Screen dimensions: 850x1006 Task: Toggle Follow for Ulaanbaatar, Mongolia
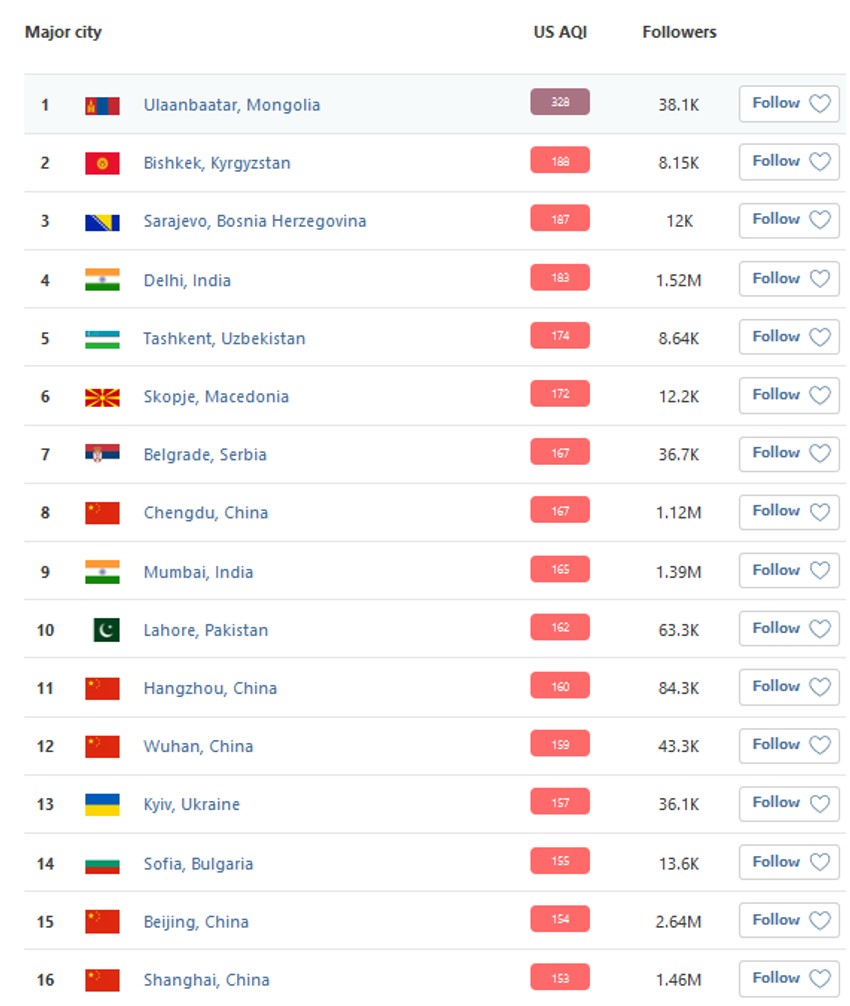coord(789,103)
